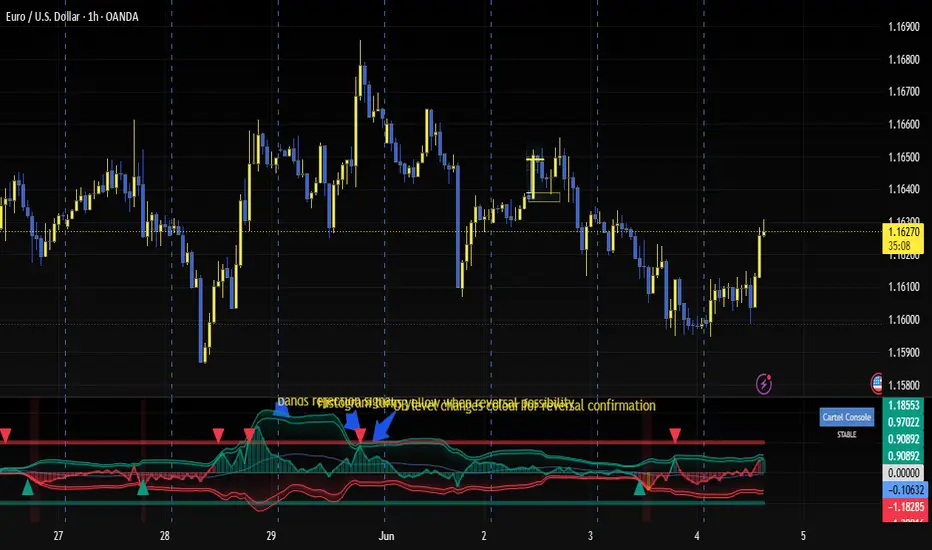Viewport: 932px width, 550px height.
Task: Click the grey 0.00000 indicator value
Action: click(x=903, y=473)
